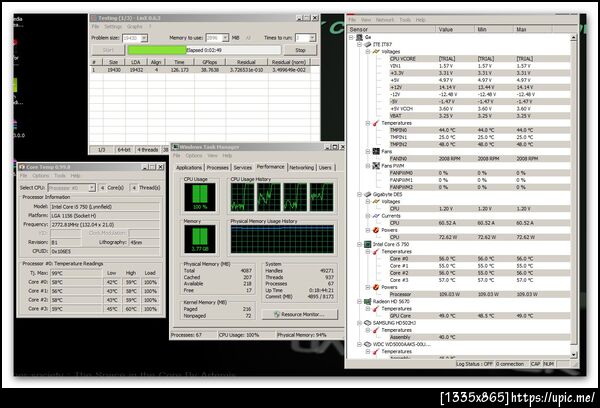Click the disabled Start button in LinX

(108, 50)
